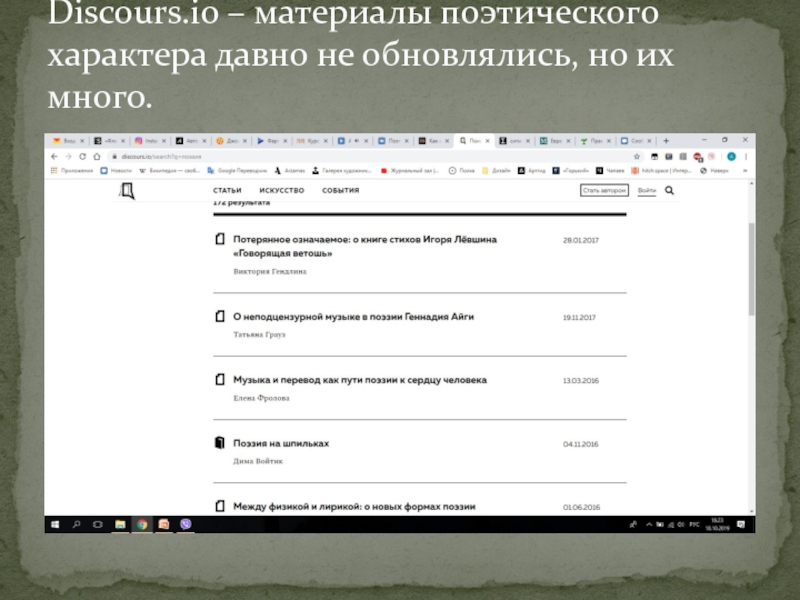Bookmark this page with the star icon

(637, 157)
